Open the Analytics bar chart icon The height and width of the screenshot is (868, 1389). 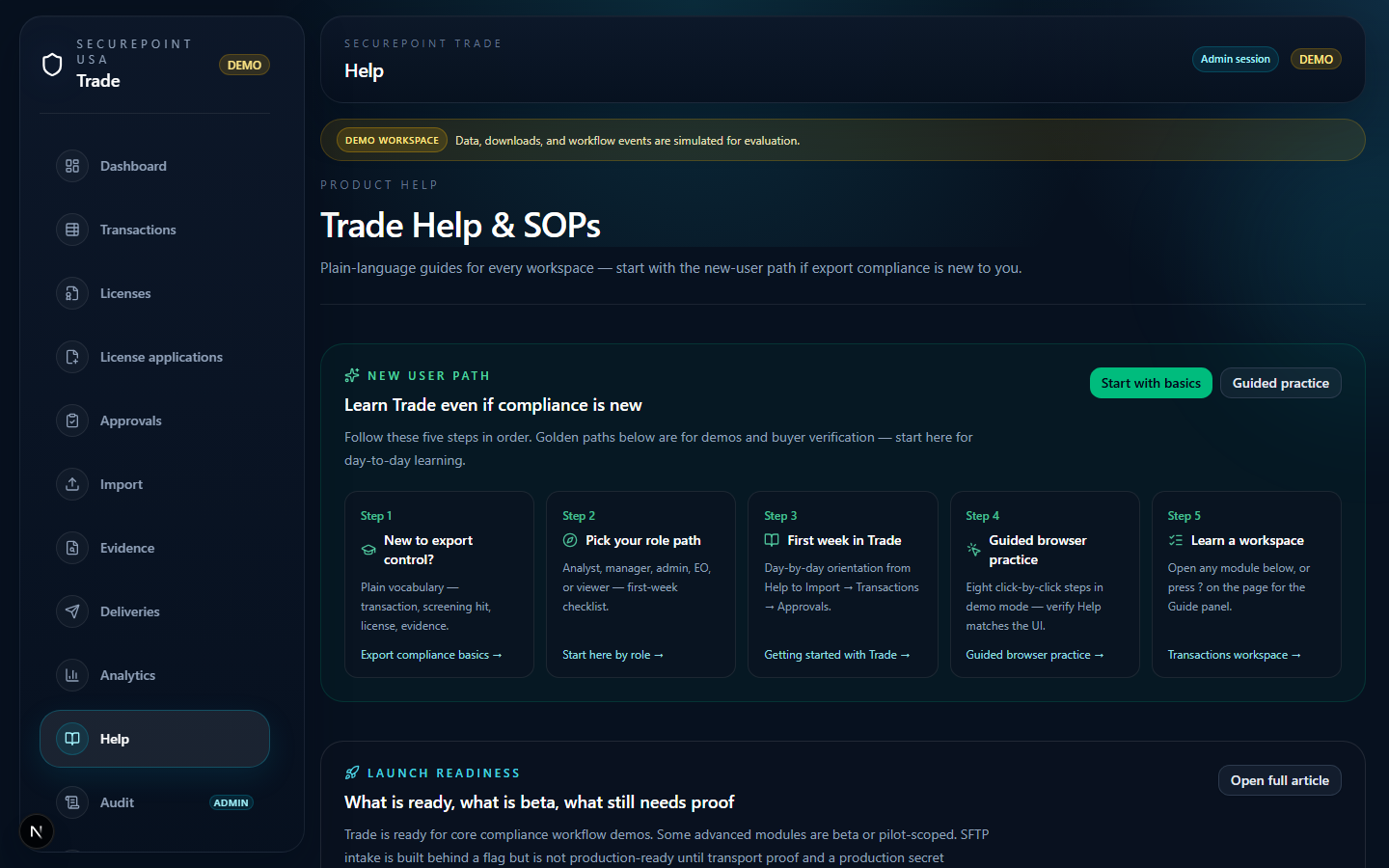click(x=72, y=675)
